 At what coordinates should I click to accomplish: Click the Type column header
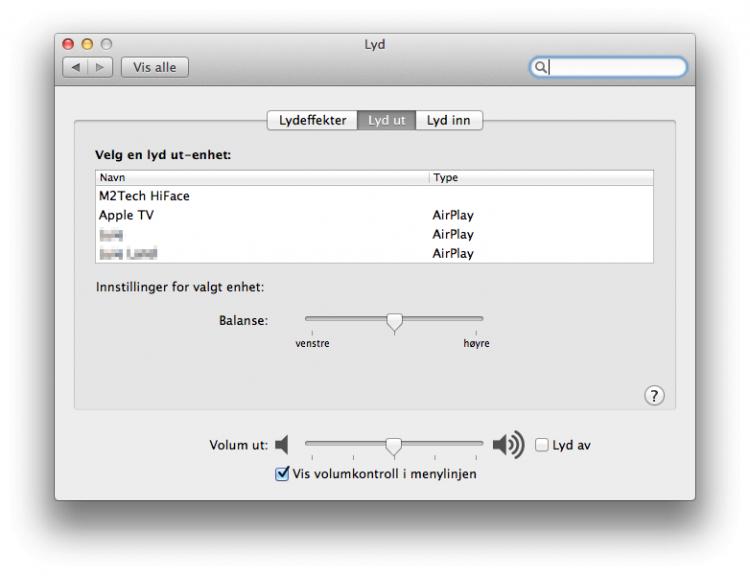click(x=541, y=177)
